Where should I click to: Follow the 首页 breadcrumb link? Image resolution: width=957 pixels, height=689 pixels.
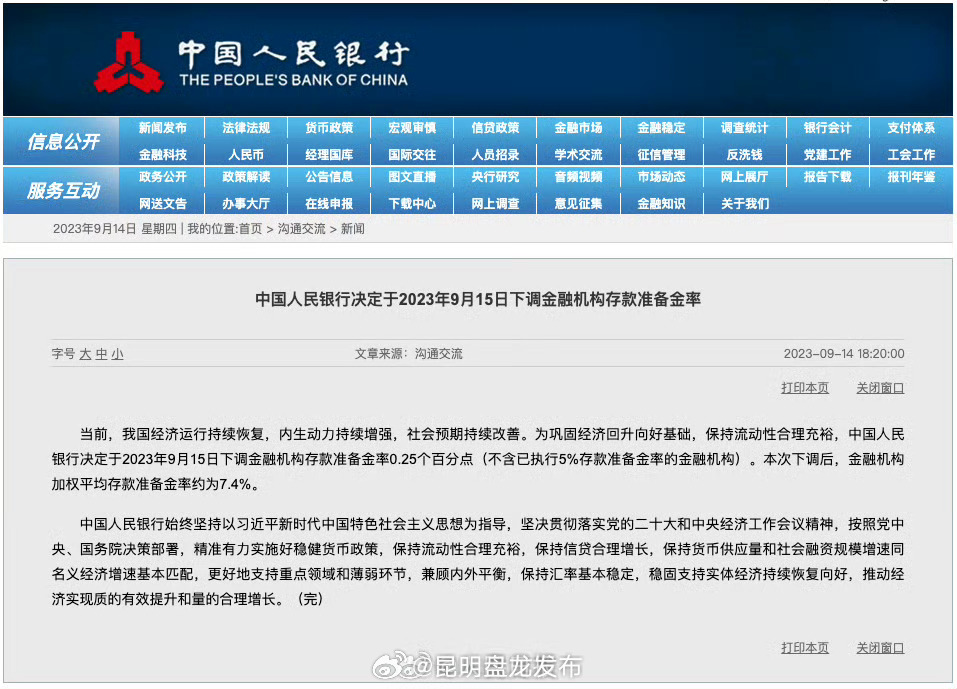(x=250, y=229)
